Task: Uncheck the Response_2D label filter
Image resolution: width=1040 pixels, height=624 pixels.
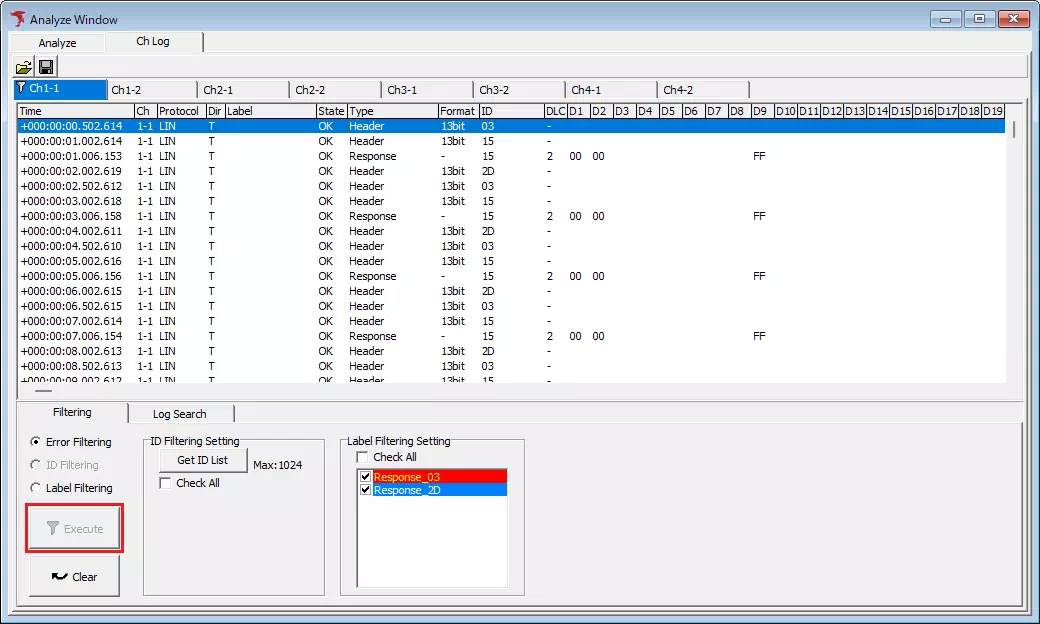Action: 365,490
